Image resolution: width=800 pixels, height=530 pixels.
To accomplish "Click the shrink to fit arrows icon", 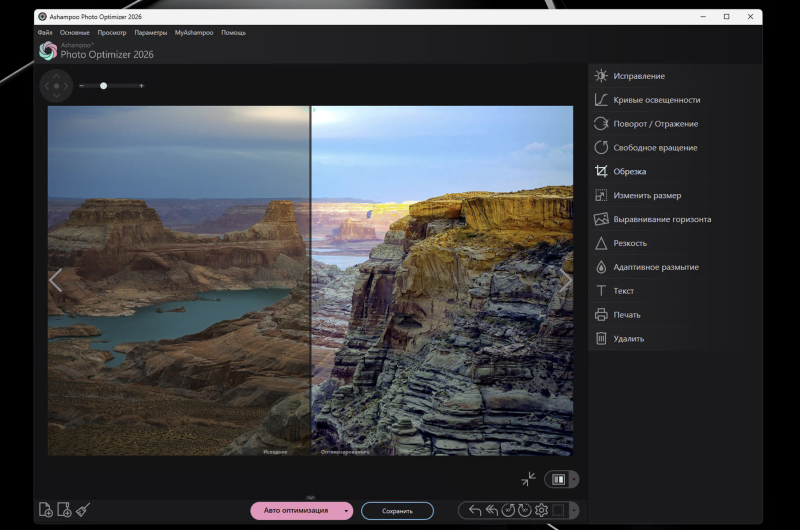I will click(529, 479).
